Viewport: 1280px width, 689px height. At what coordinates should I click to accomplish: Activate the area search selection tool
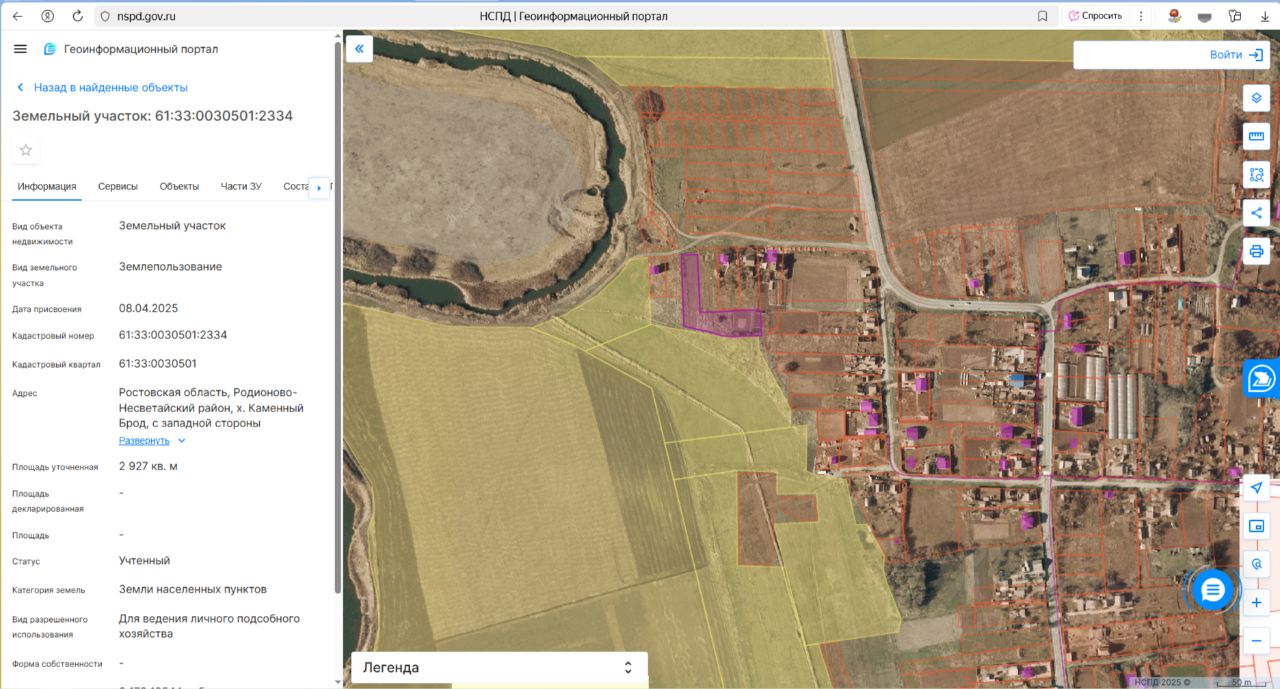(1256, 174)
